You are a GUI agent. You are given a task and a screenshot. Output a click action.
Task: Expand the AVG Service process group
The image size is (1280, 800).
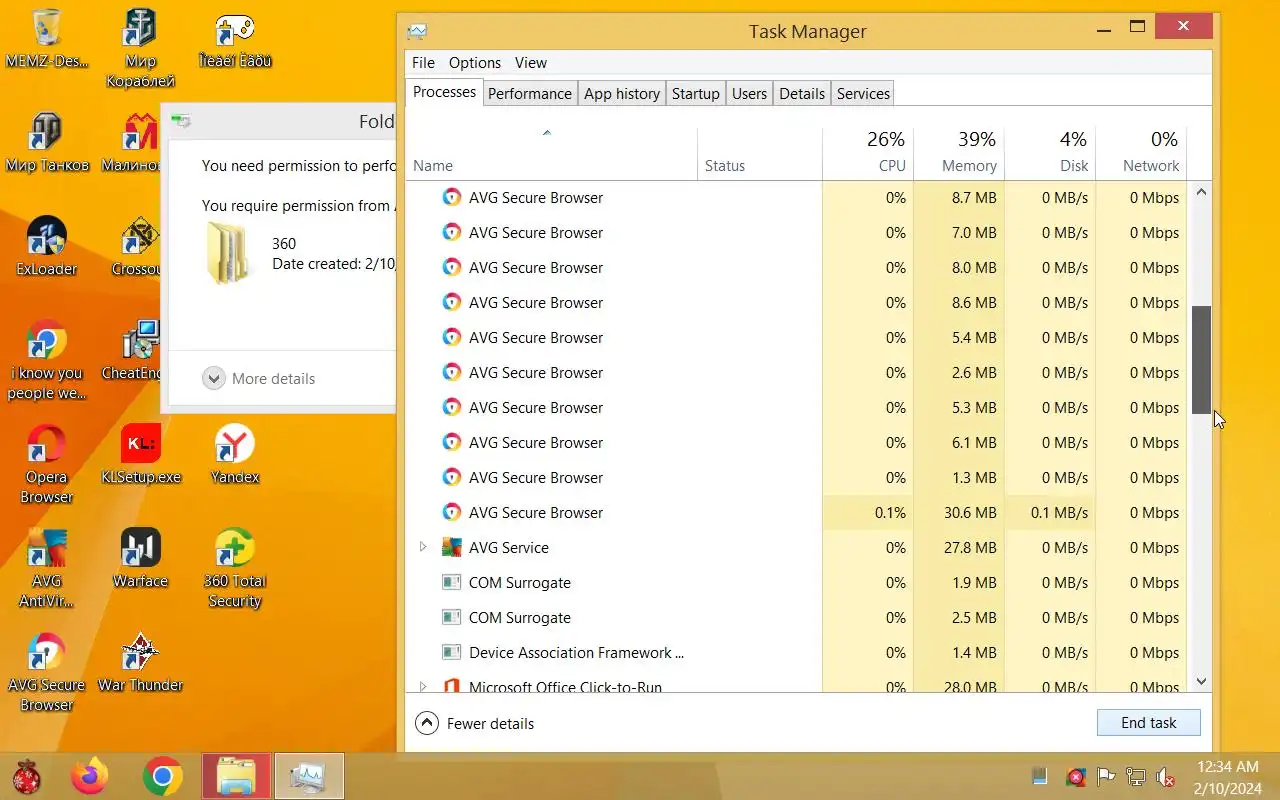pyautogui.click(x=423, y=547)
